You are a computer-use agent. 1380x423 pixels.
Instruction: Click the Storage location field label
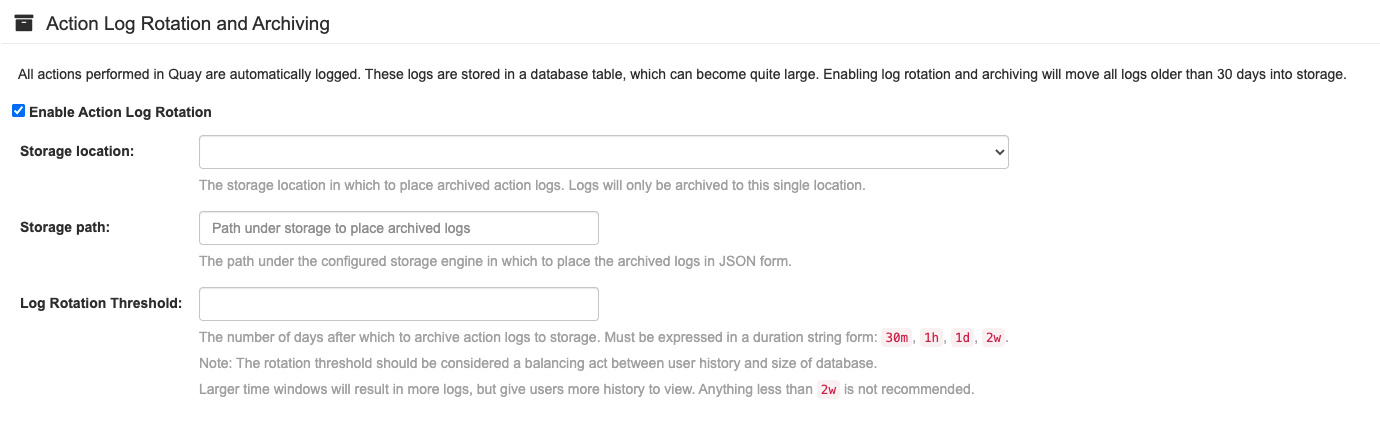point(77,151)
